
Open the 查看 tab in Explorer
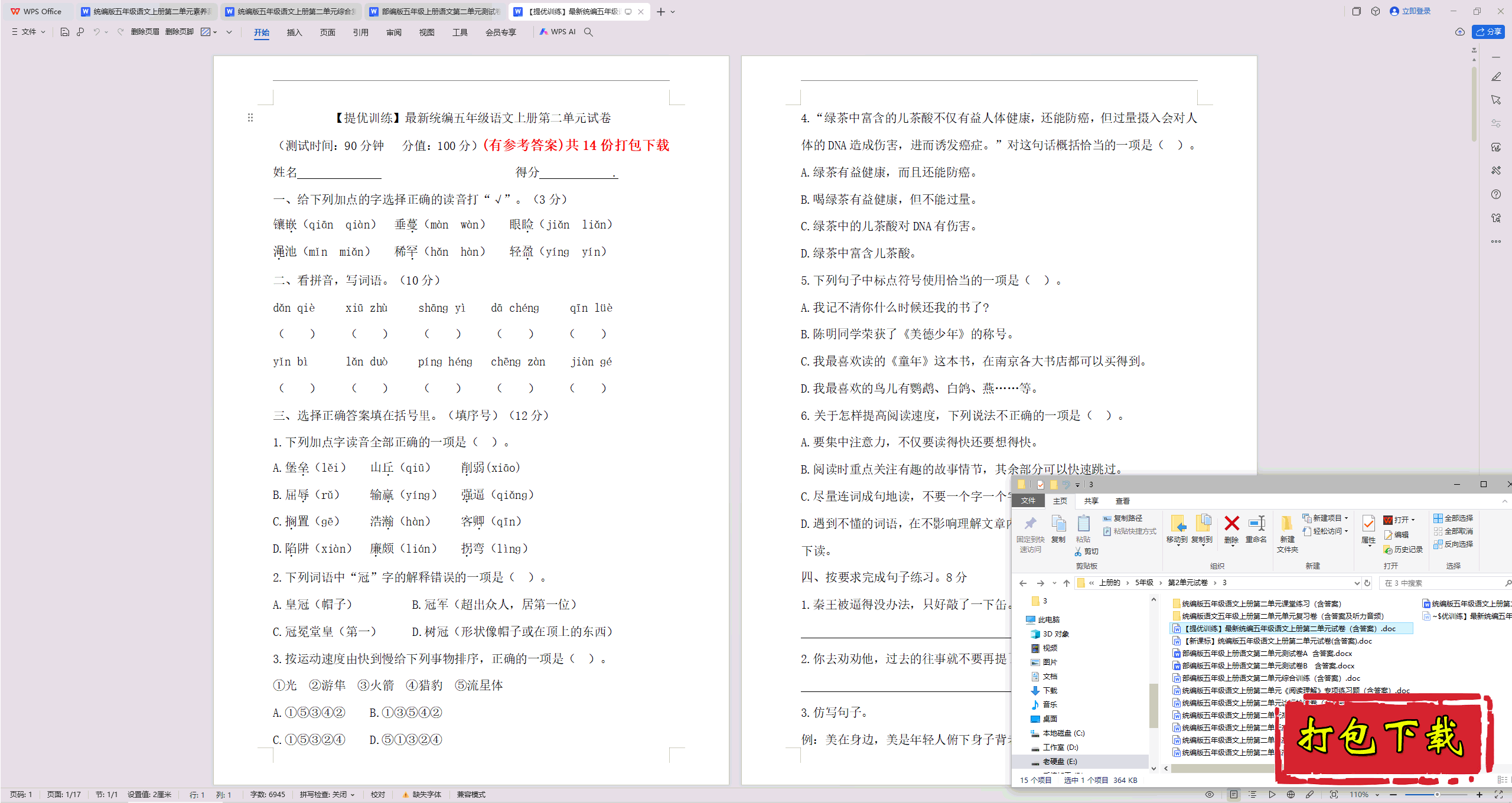point(1122,501)
